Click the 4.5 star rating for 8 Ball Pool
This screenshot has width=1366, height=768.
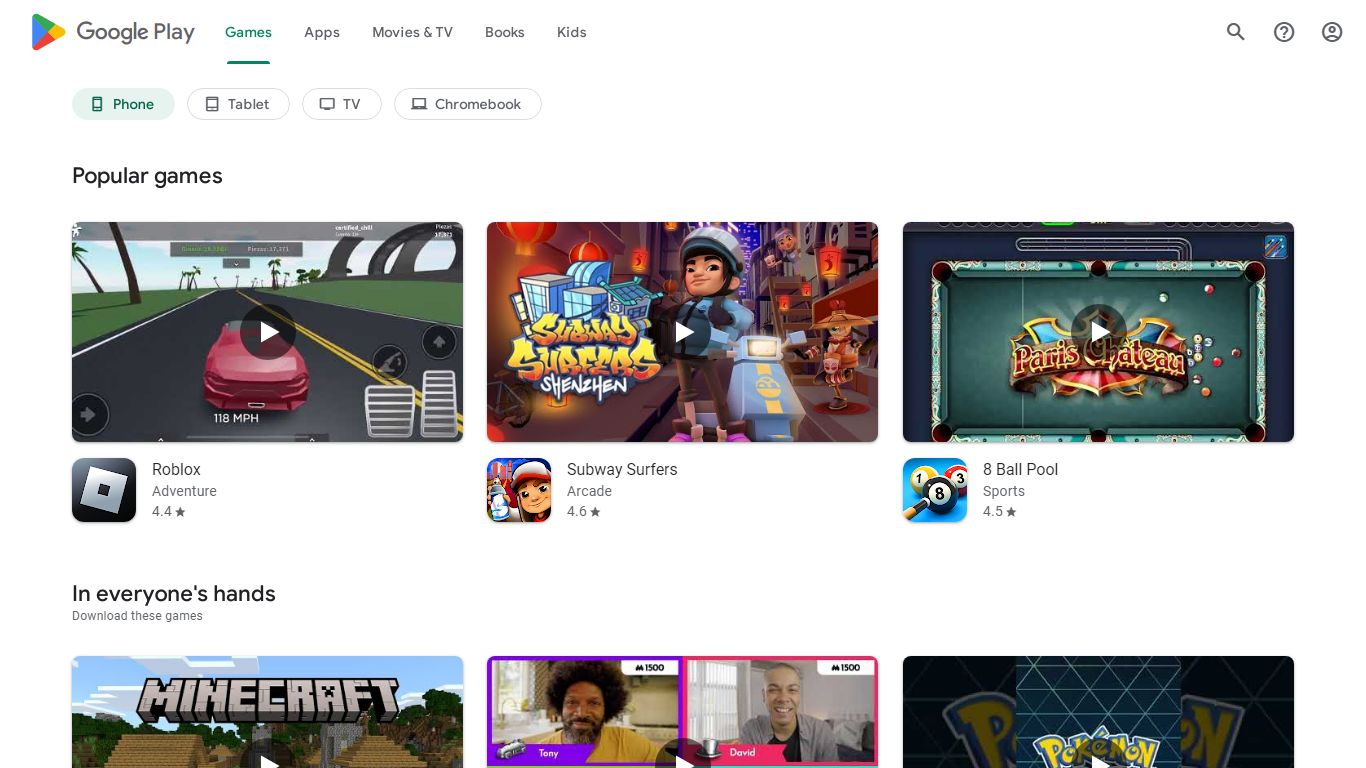(x=1000, y=511)
